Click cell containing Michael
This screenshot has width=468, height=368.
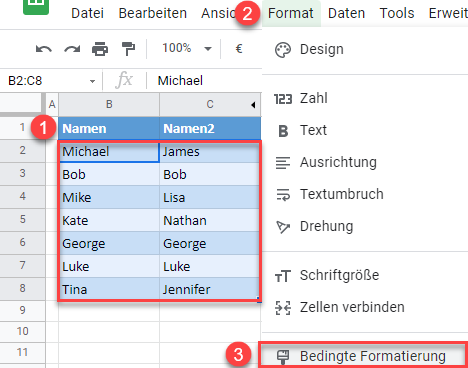click(109, 152)
